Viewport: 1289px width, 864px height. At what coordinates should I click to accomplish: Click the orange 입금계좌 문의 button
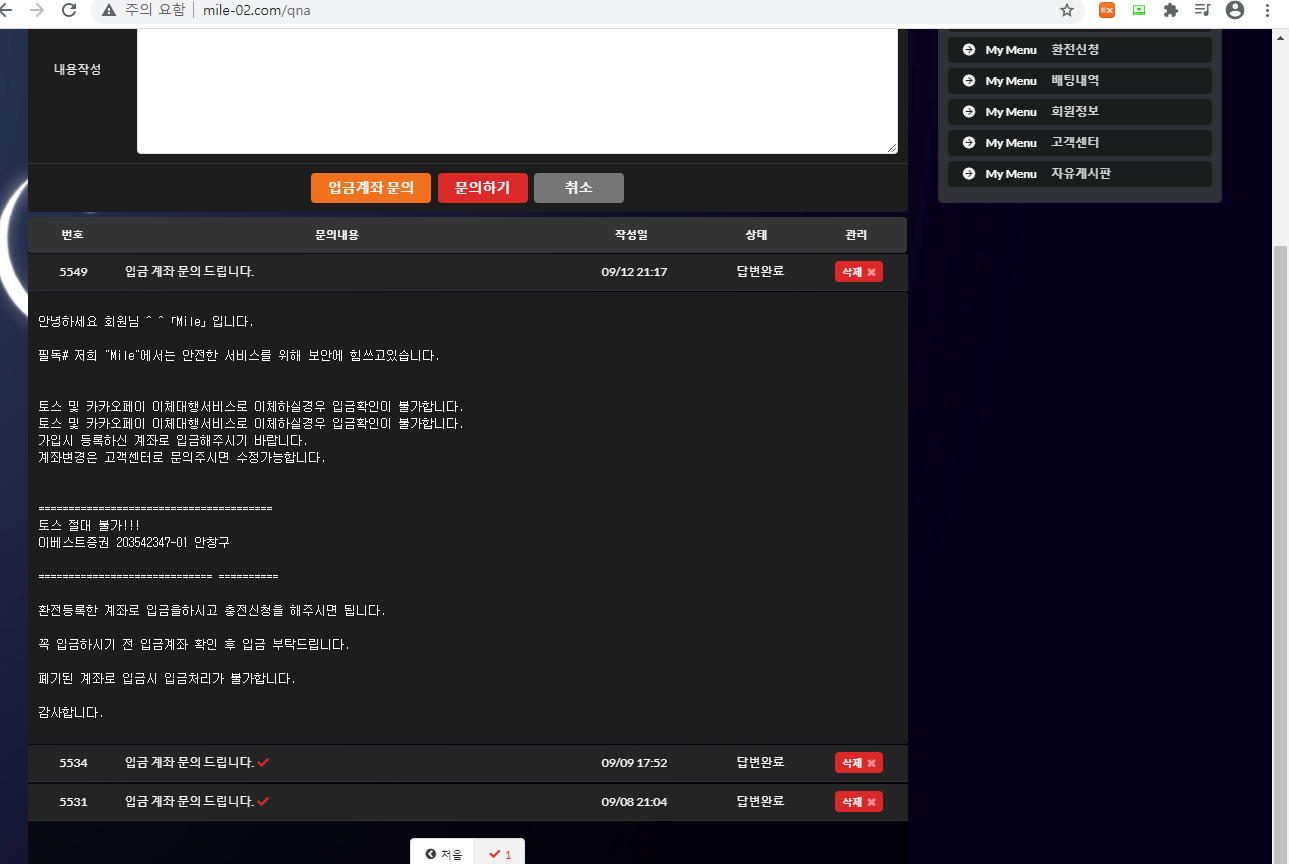pos(371,188)
